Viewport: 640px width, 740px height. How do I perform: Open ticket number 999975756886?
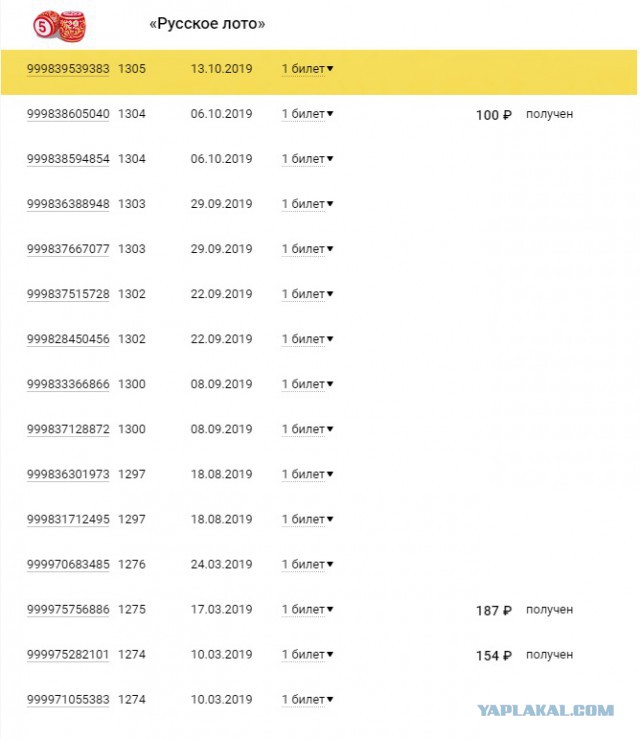click(68, 609)
